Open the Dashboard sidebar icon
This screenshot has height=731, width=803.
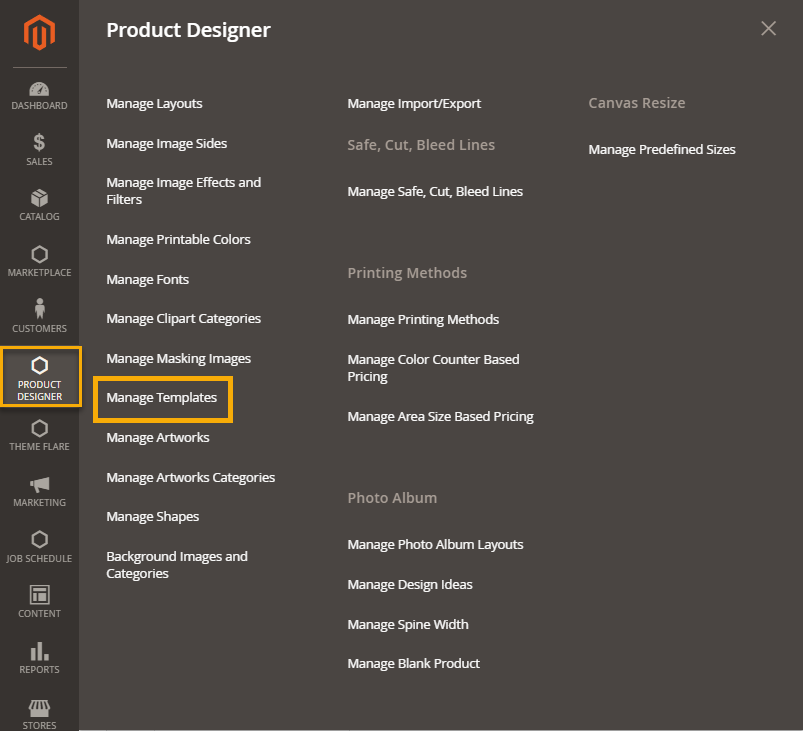pos(39,89)
